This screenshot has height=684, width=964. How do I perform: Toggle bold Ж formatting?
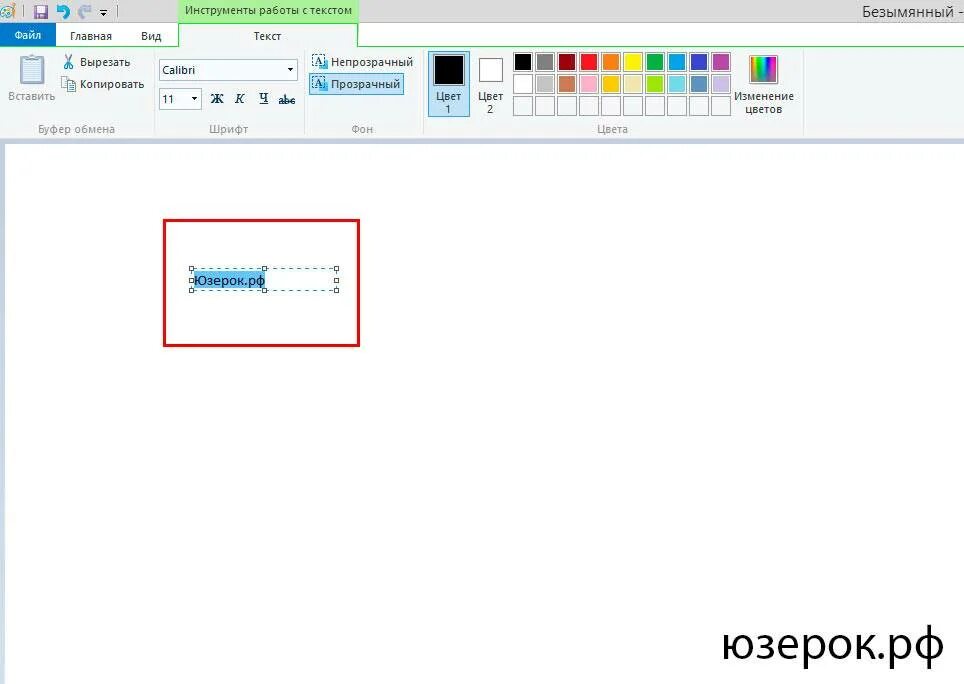[x=217, y=98]
